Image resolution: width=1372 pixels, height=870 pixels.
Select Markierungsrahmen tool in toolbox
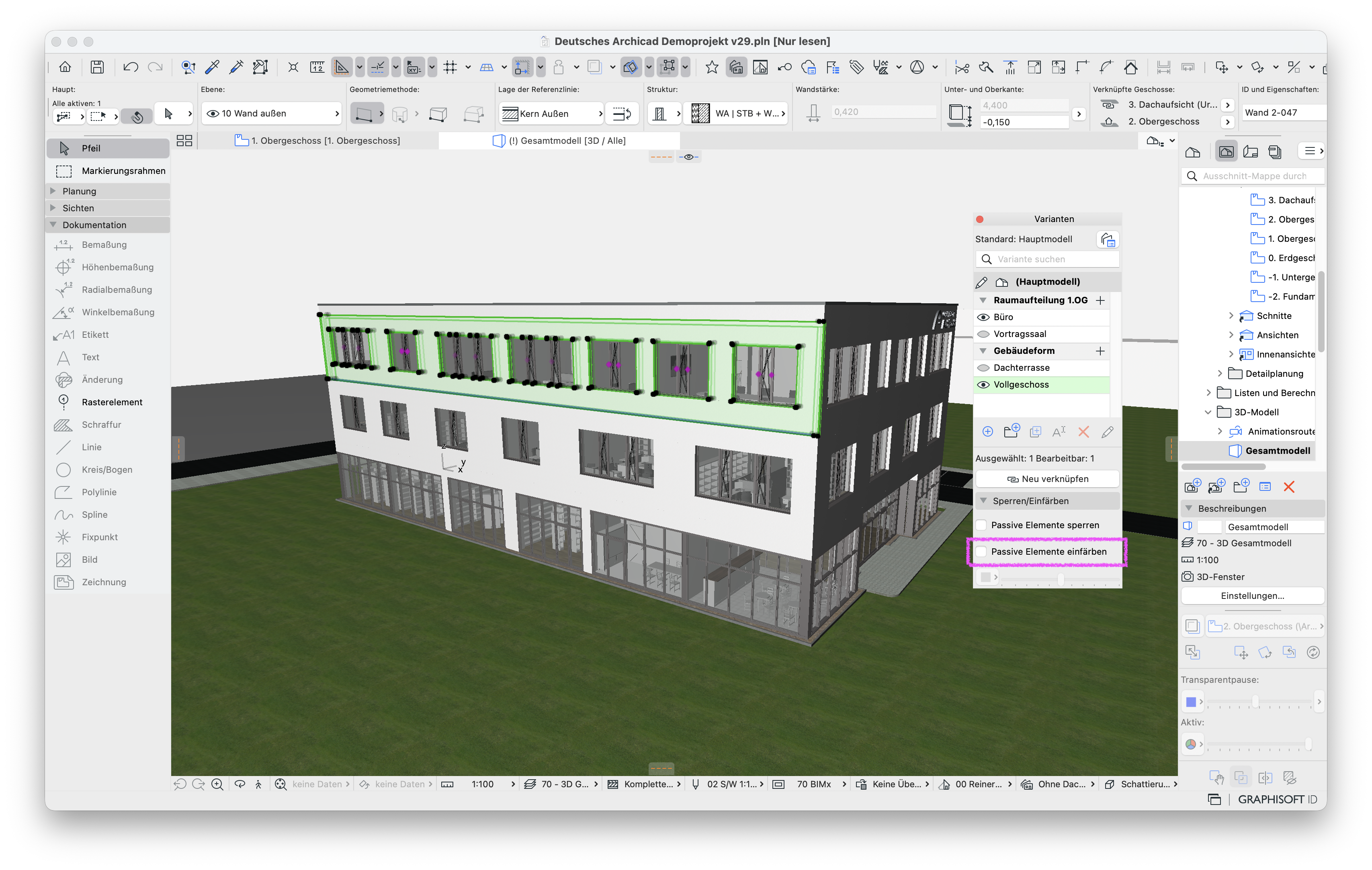108,171
